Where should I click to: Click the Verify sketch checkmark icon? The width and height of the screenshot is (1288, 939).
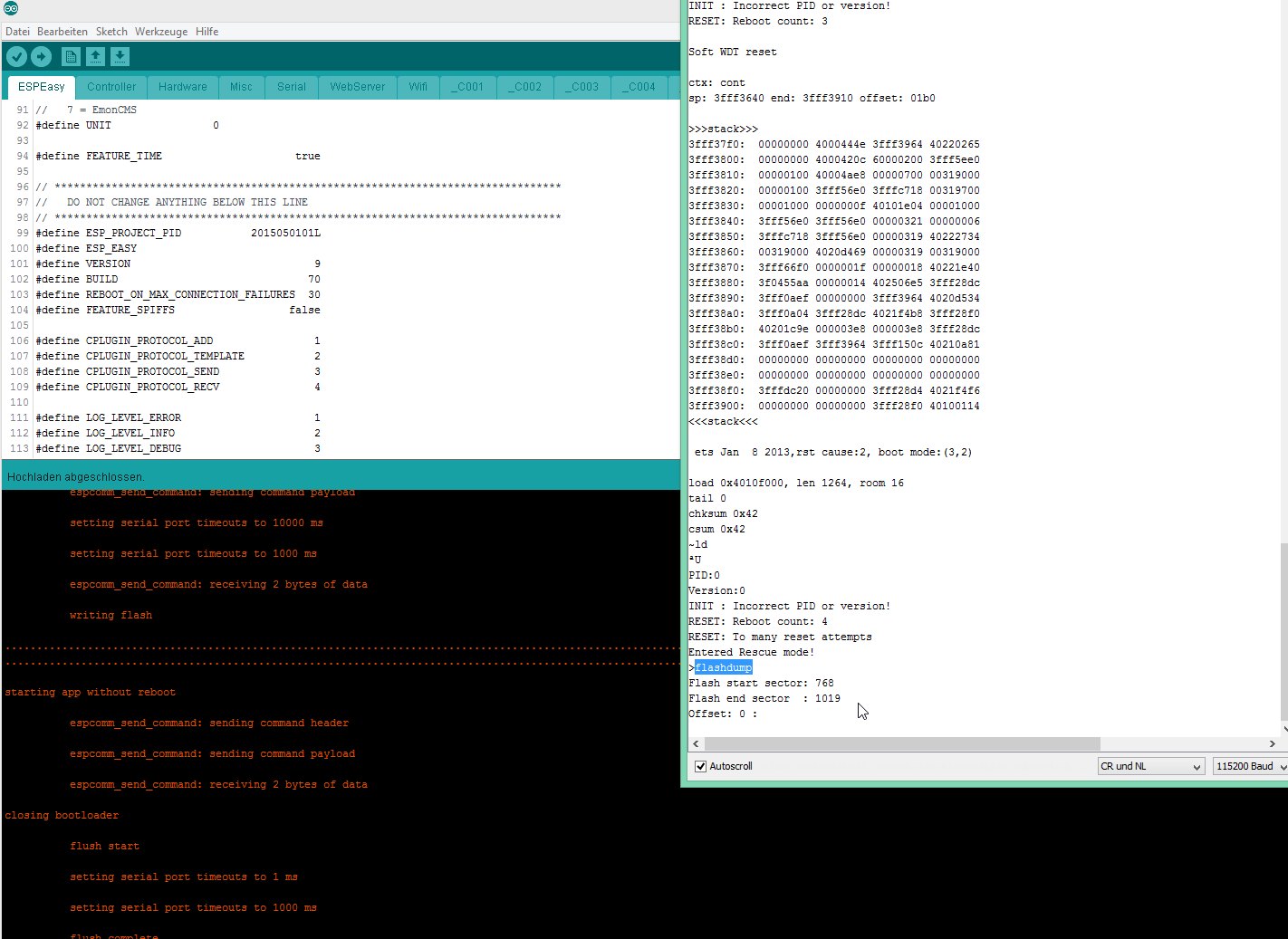coord(16,57)
